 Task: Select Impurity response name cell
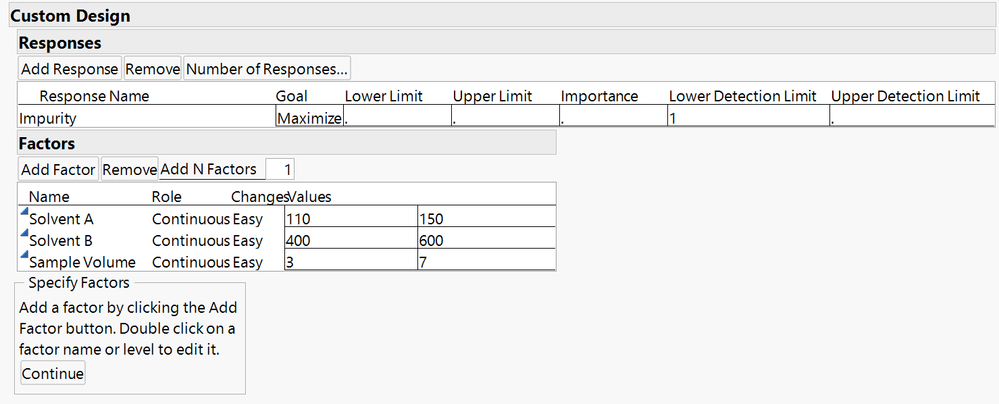147,118
